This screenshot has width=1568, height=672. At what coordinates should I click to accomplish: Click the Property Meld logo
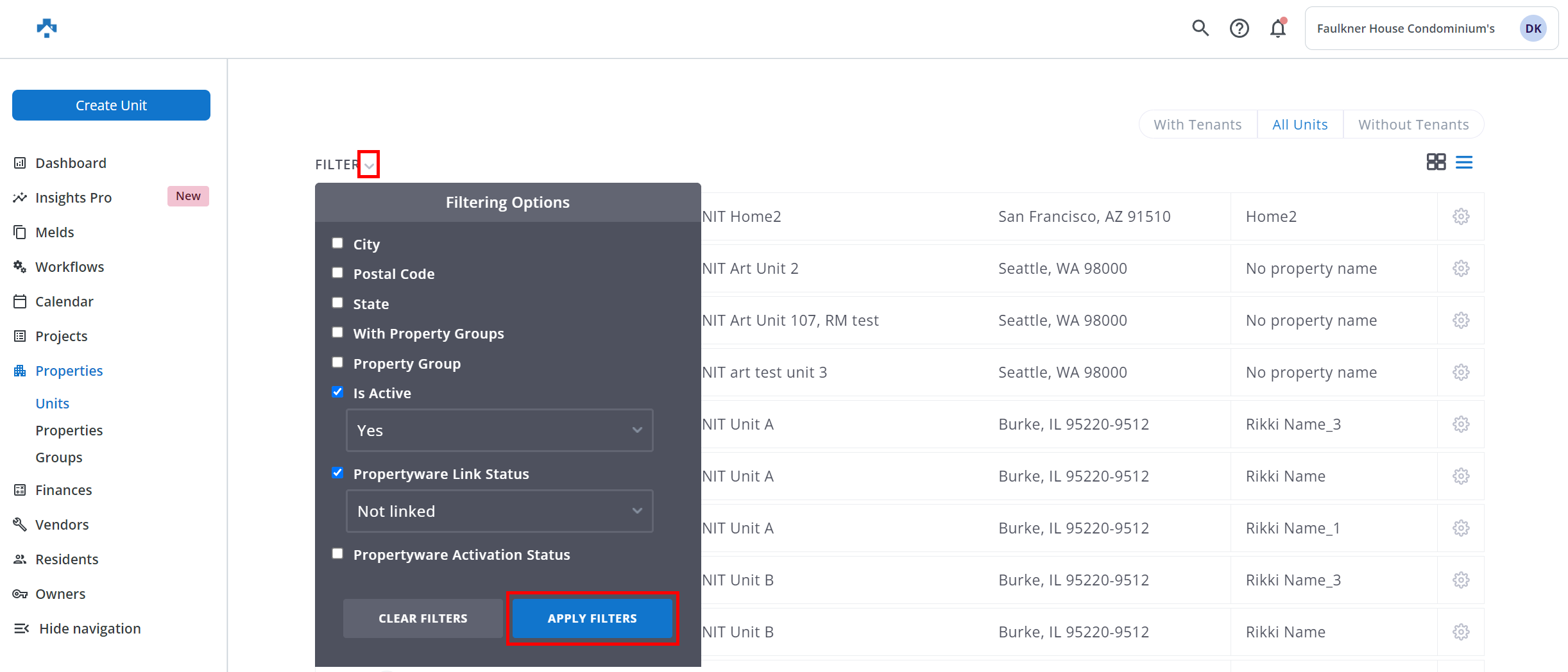47,28
